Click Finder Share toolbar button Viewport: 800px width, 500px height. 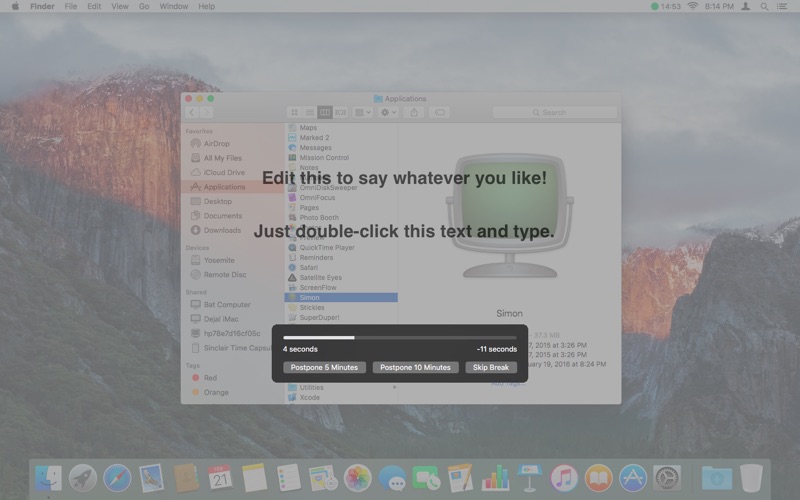pyautogui.click(x=414, y=112)
